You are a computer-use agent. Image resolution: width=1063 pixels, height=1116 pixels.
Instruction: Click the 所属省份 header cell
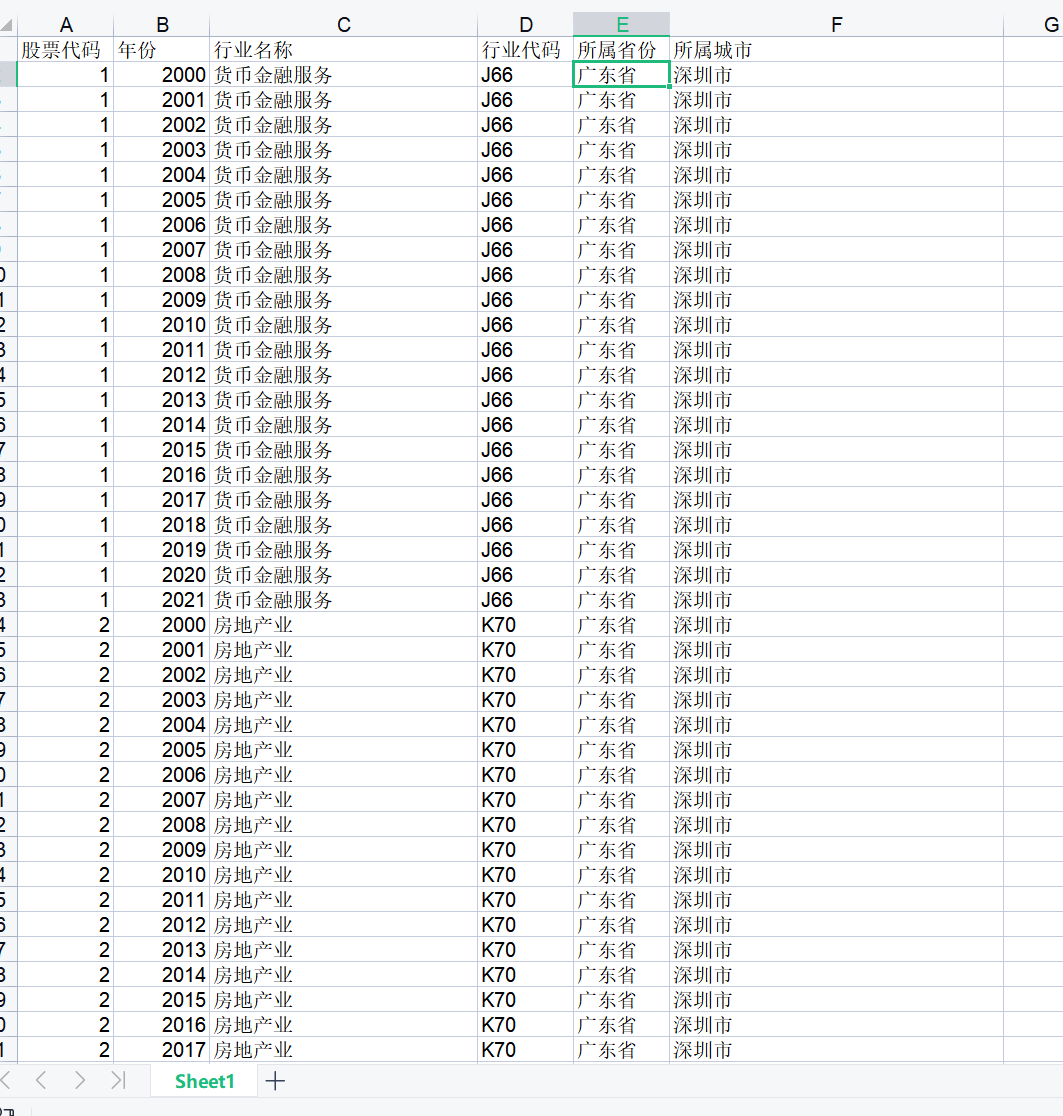tap(622, 50)
